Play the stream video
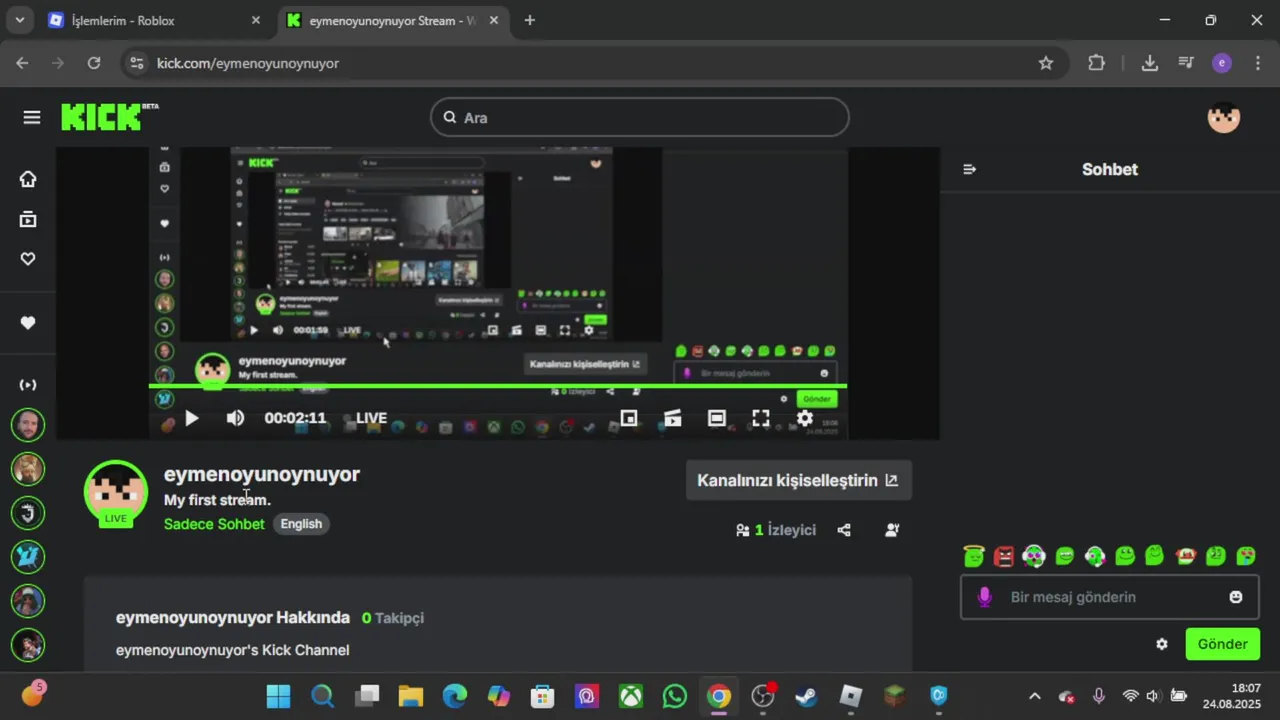Image resolution: width=1280 pixels, height=720 pixels. (192, 418)
